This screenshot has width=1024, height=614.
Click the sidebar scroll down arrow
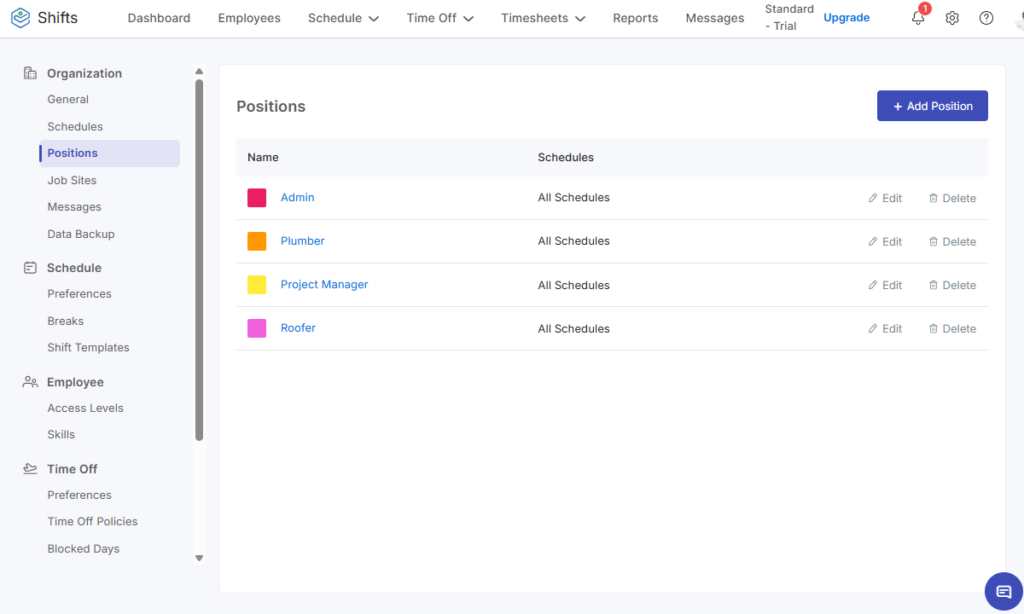pyautogui.click(x=199, y=558)
